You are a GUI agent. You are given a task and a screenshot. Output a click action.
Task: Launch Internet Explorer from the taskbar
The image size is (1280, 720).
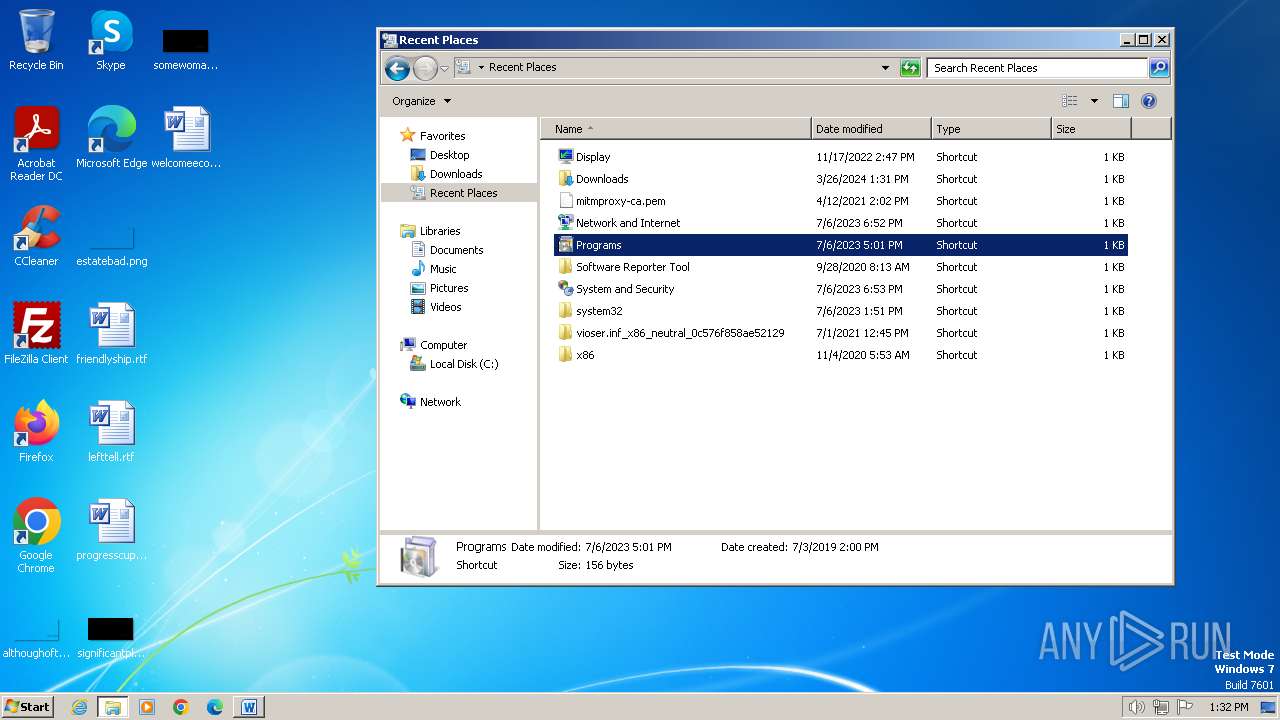point(80,707)
